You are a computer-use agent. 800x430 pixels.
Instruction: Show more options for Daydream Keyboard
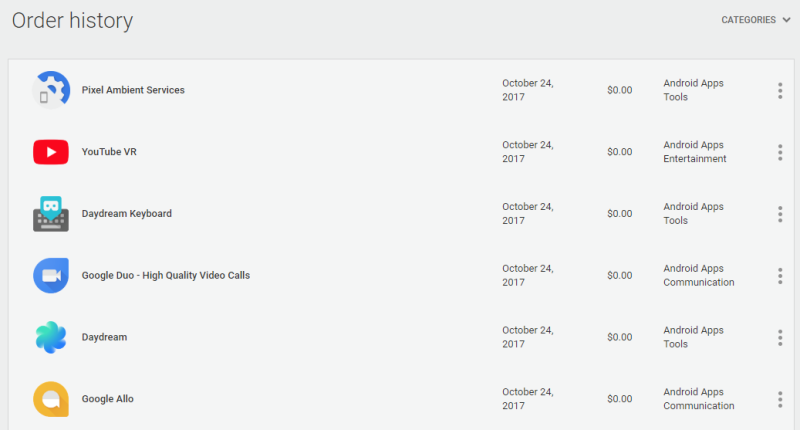point(780,214)
